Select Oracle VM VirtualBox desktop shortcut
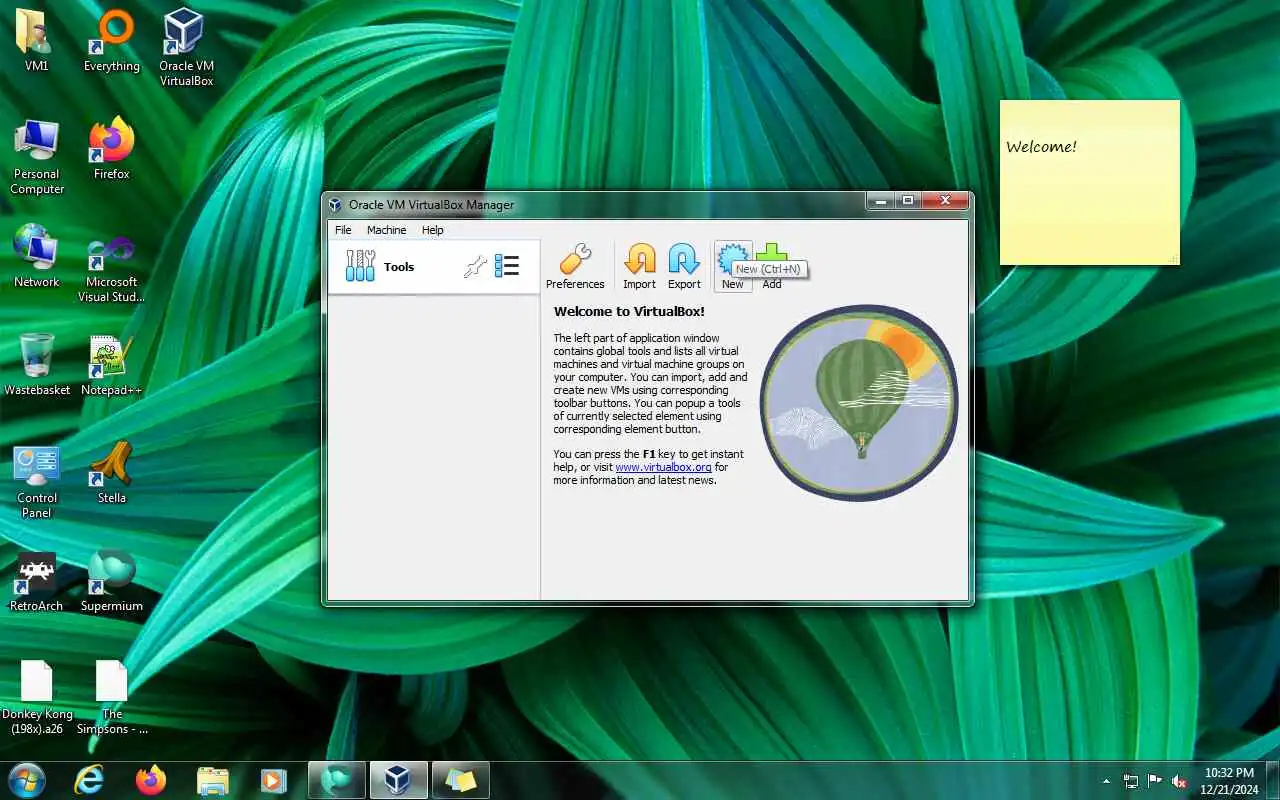This screenshot has width=1280, height=800. [186, 47]
